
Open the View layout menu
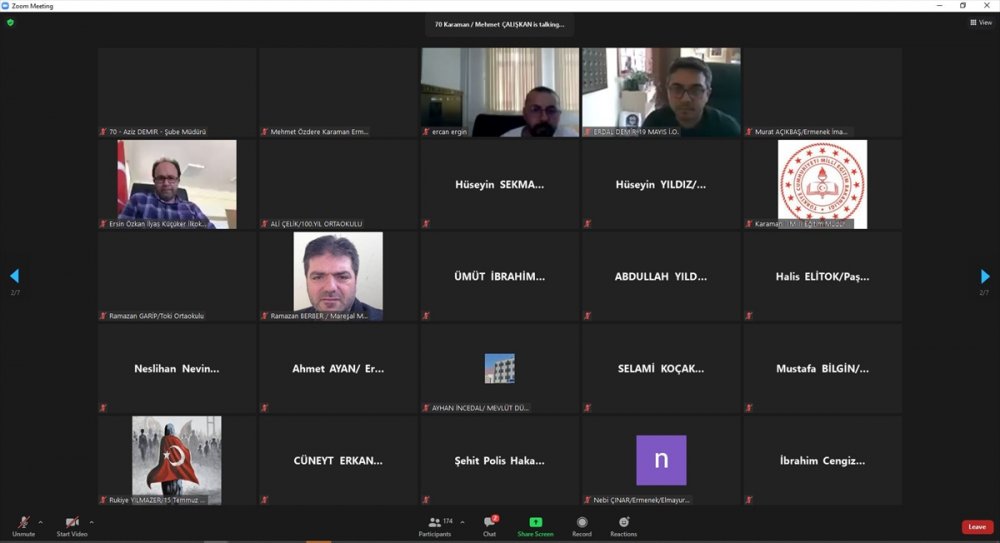[980, 22]
